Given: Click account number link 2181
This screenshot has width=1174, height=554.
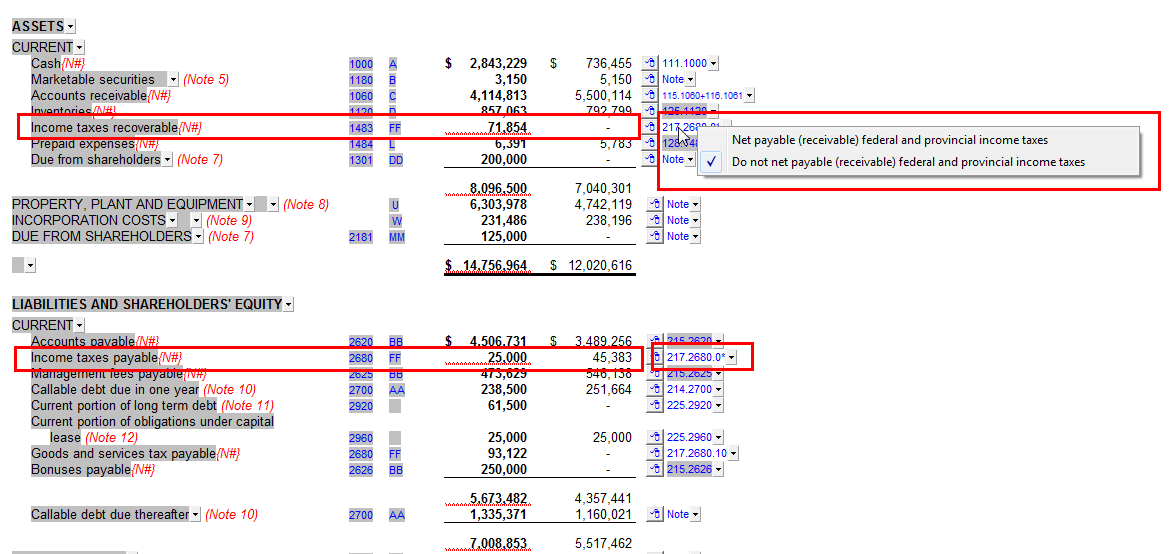Looking at the screenshot, I should coord(361,237).
